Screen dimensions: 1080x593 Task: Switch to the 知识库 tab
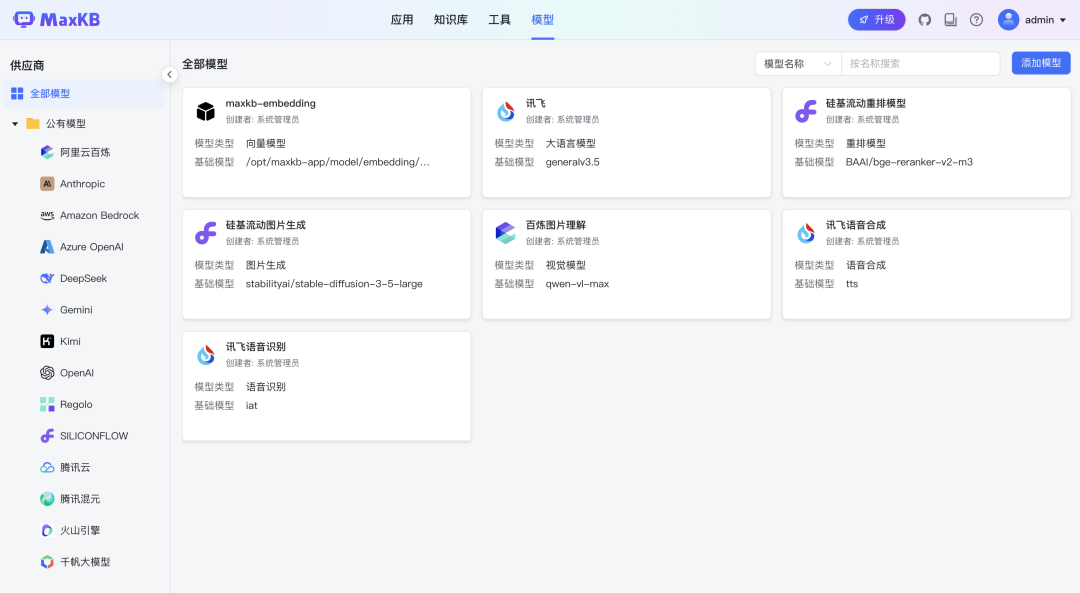click(449, 19)
